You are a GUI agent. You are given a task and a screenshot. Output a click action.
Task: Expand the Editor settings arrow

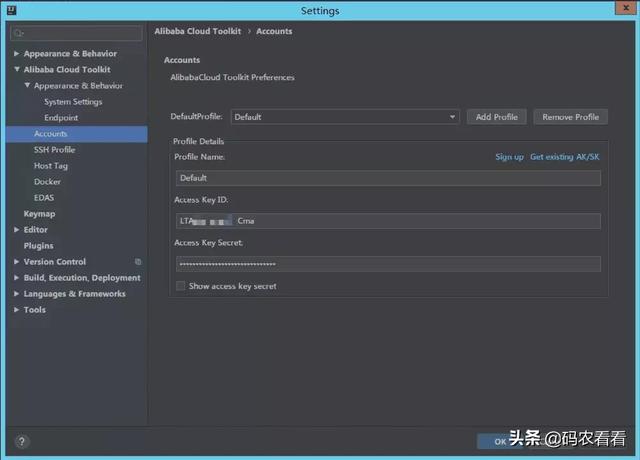tap(16, 230)
